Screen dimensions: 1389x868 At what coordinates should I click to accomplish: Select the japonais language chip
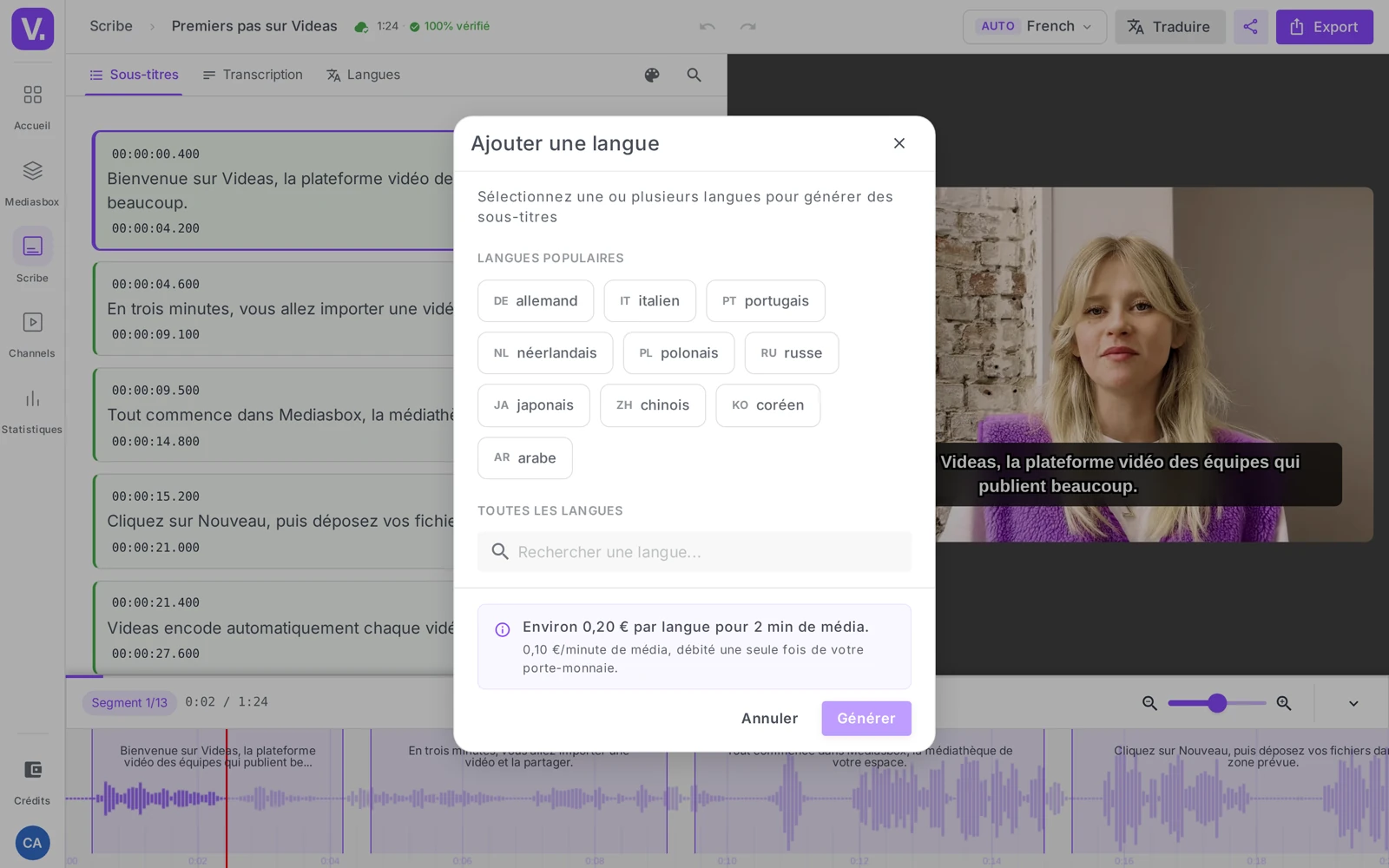(x=534, y=405)
